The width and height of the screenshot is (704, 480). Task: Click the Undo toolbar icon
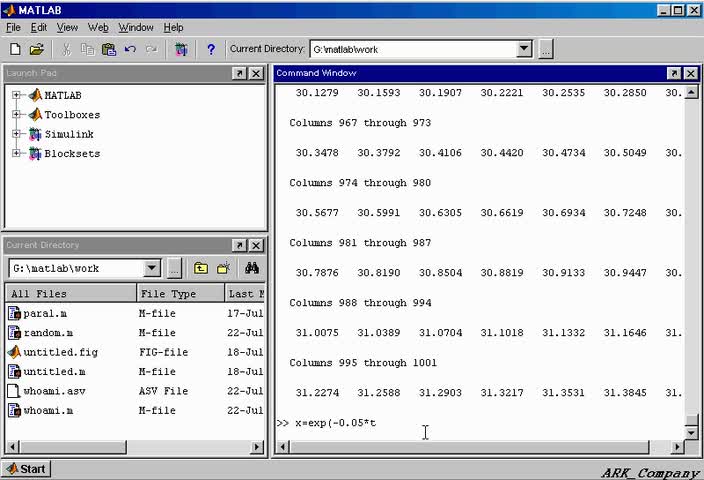130,49
